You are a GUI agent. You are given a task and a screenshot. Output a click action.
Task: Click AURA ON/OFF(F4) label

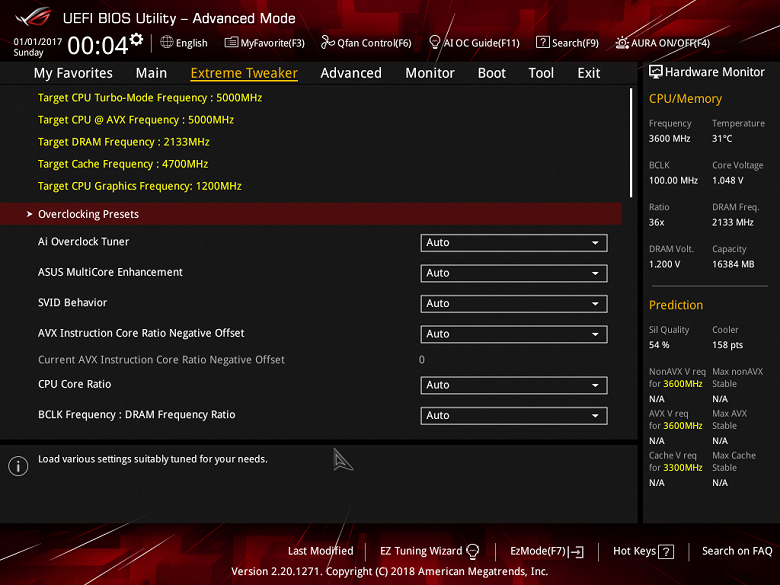(x=671, y=43)
